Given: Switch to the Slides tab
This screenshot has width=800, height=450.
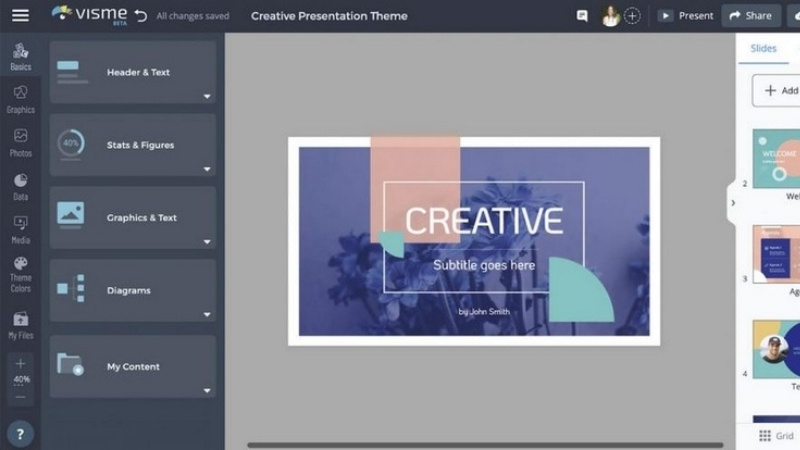Looking at the screenshot, I should (x=763, y=48).
